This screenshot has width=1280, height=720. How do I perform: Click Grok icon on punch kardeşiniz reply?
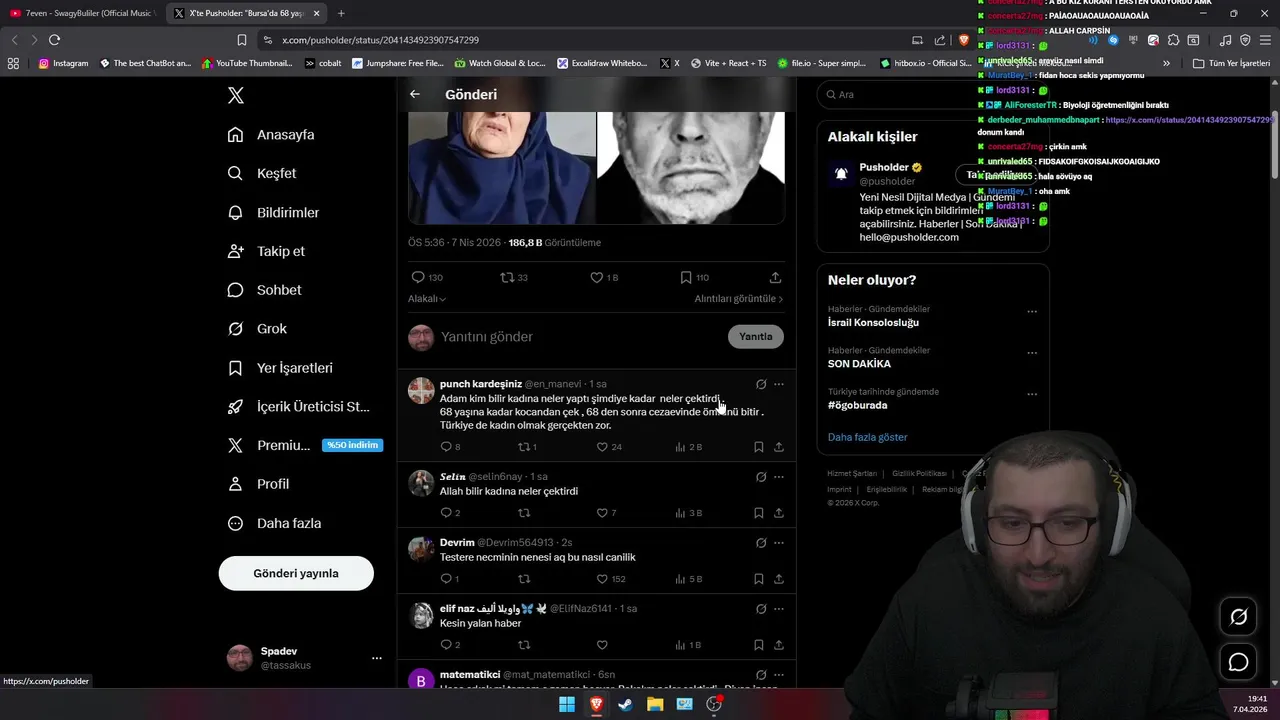pos(761,384)
